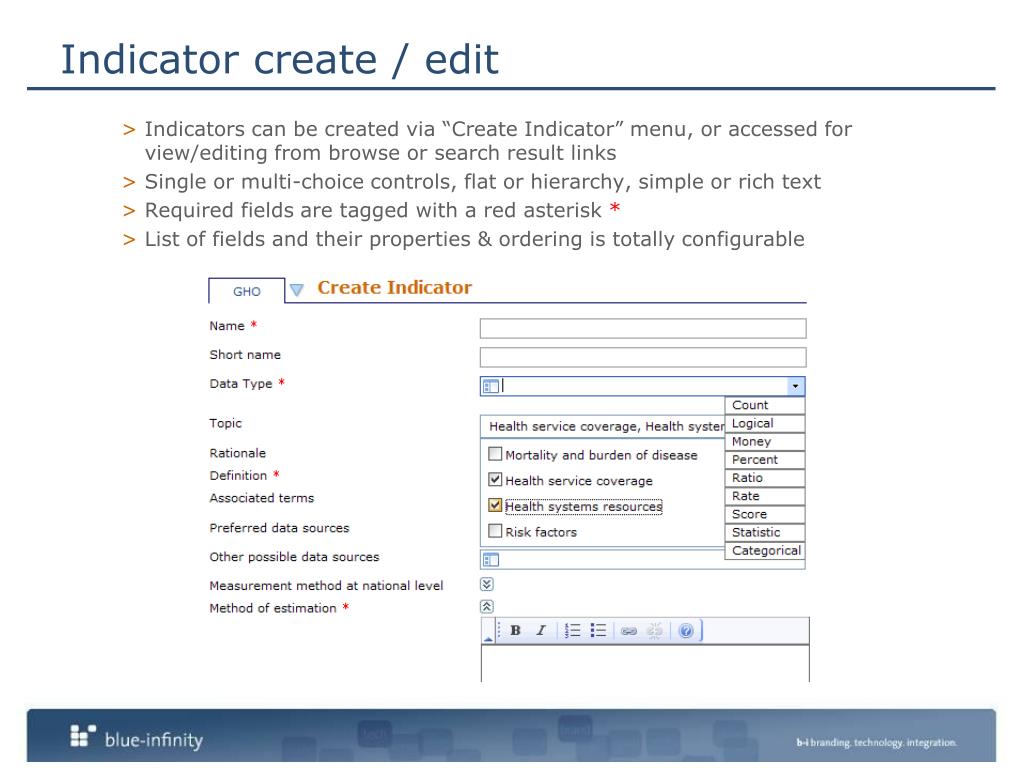Click inside Method of estimation text area
The height and width of the screenshot is (768, 1024).
click(645, 664)
